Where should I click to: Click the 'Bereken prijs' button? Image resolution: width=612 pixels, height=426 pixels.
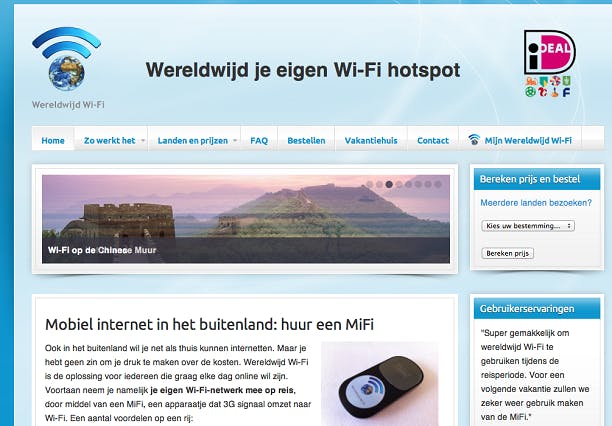tap(507, 253)
